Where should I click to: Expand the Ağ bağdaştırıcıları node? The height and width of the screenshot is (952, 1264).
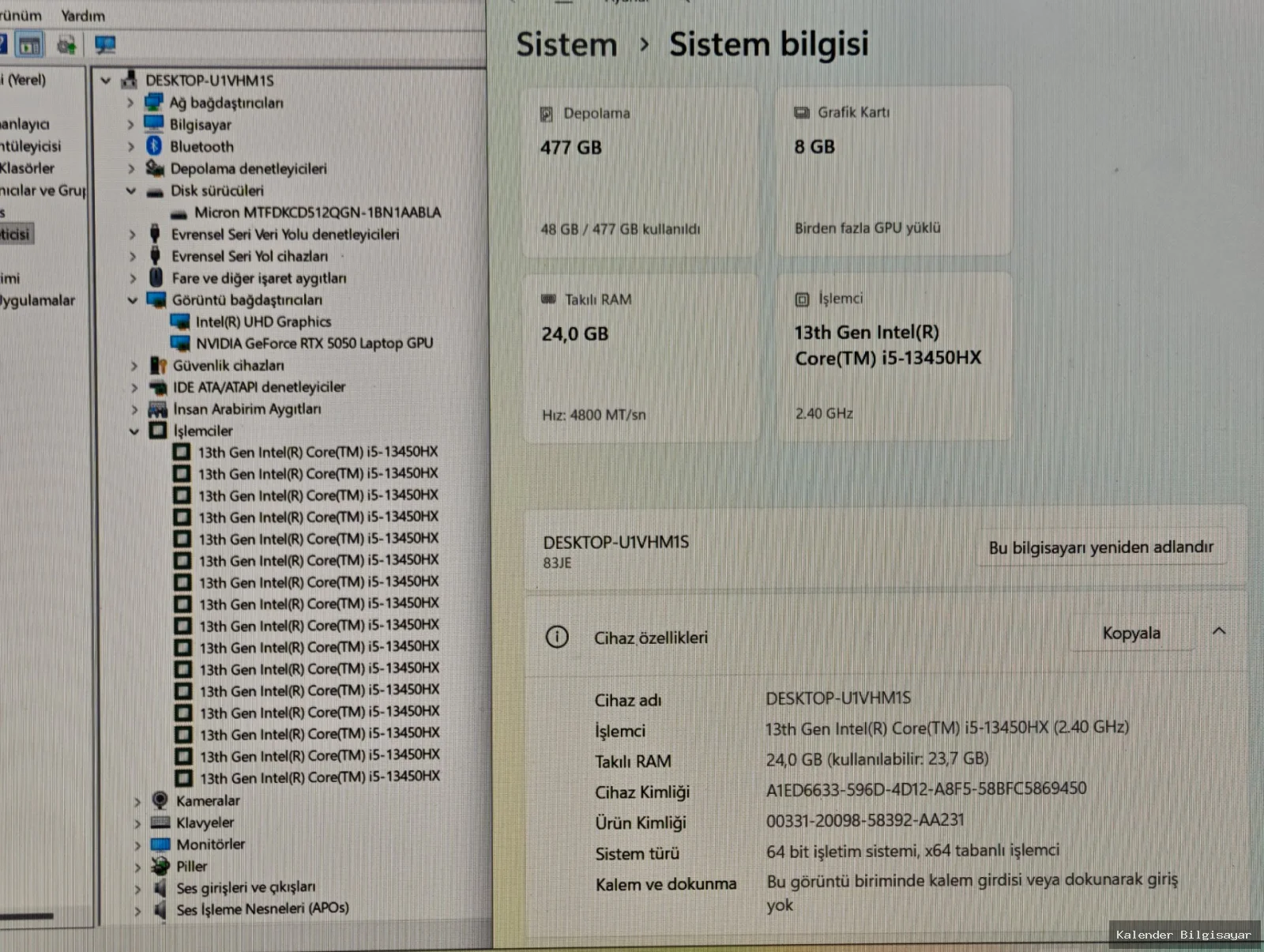(130, 103)
